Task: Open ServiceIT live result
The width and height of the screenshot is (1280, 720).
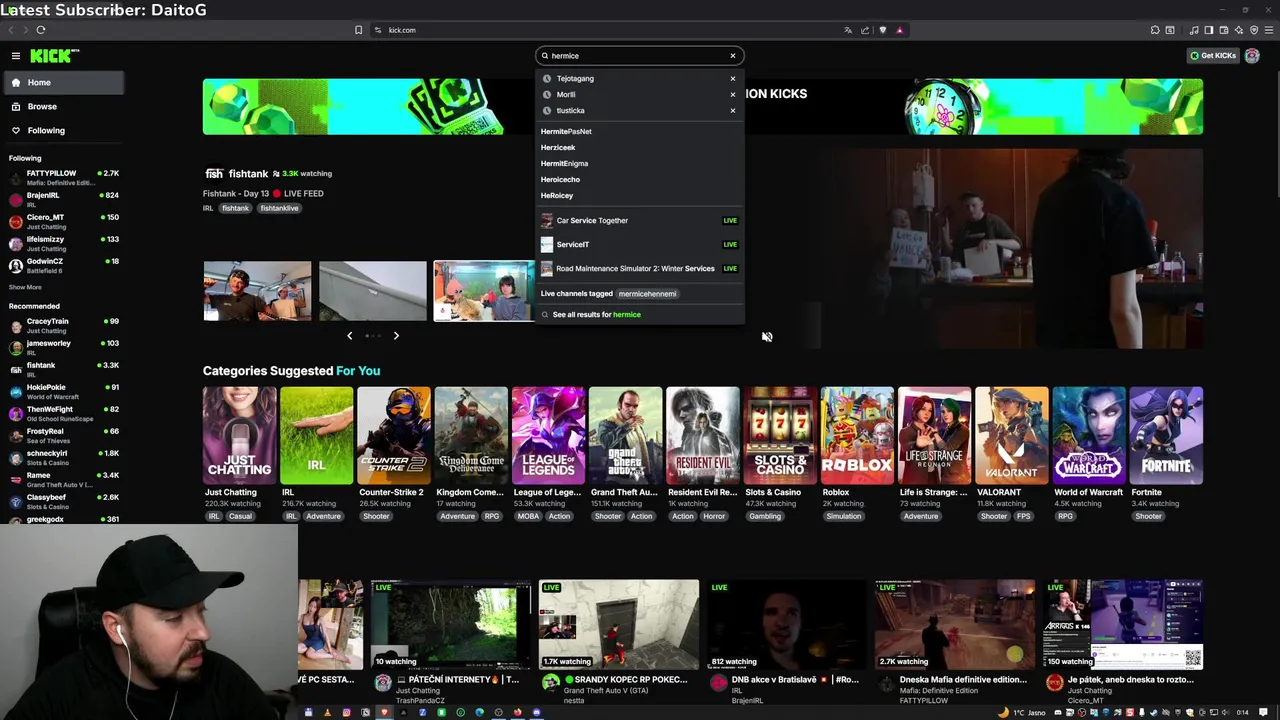Action: tap(640, 244)
